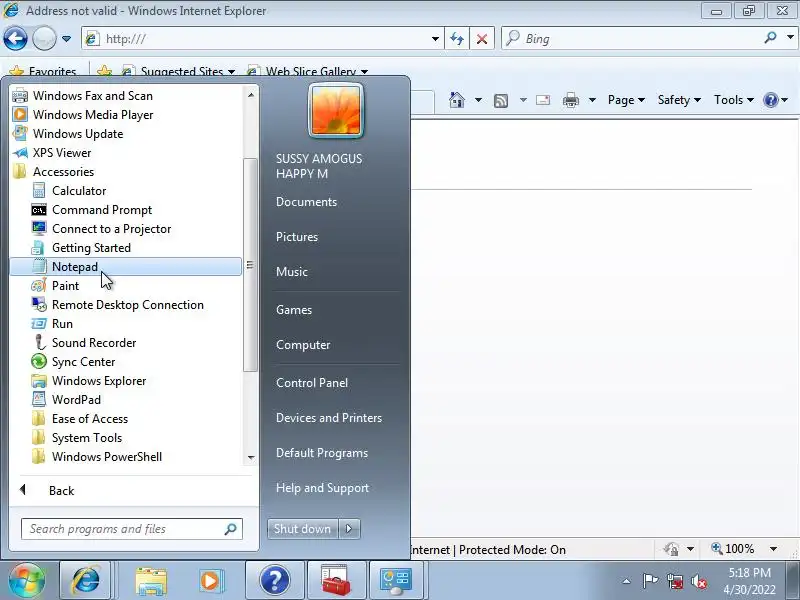Open the Run dialog entry
This screenshot has width=800, height=600.
[x=52, y=323]
